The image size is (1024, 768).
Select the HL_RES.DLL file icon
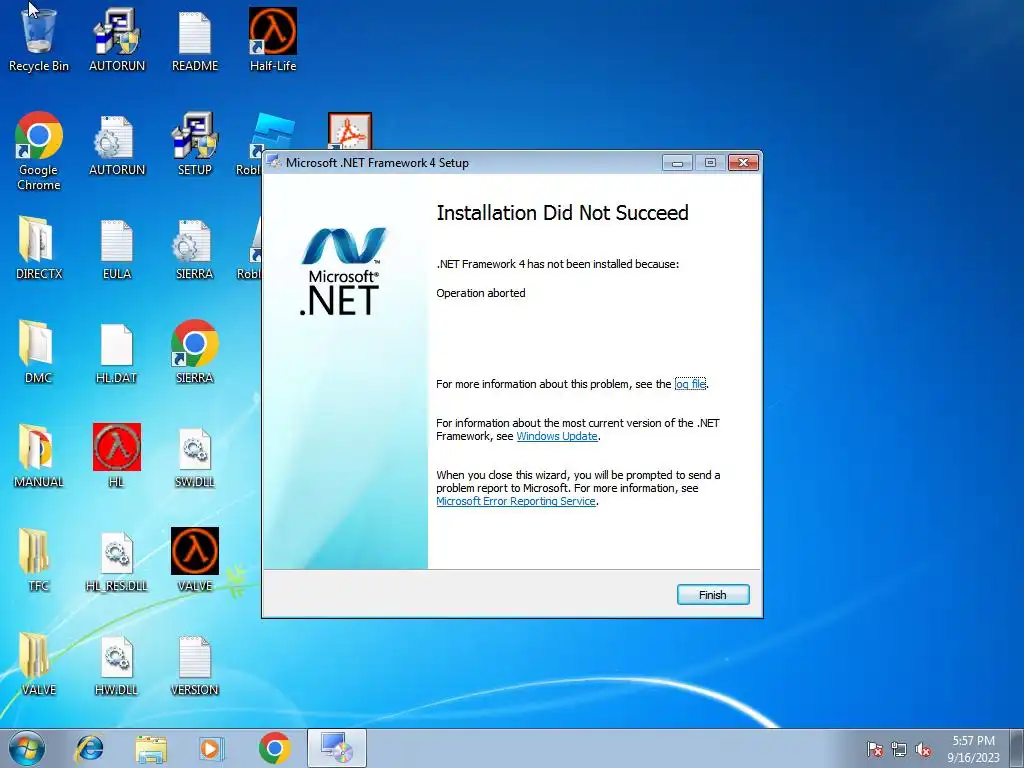click(x=117, y=560)
